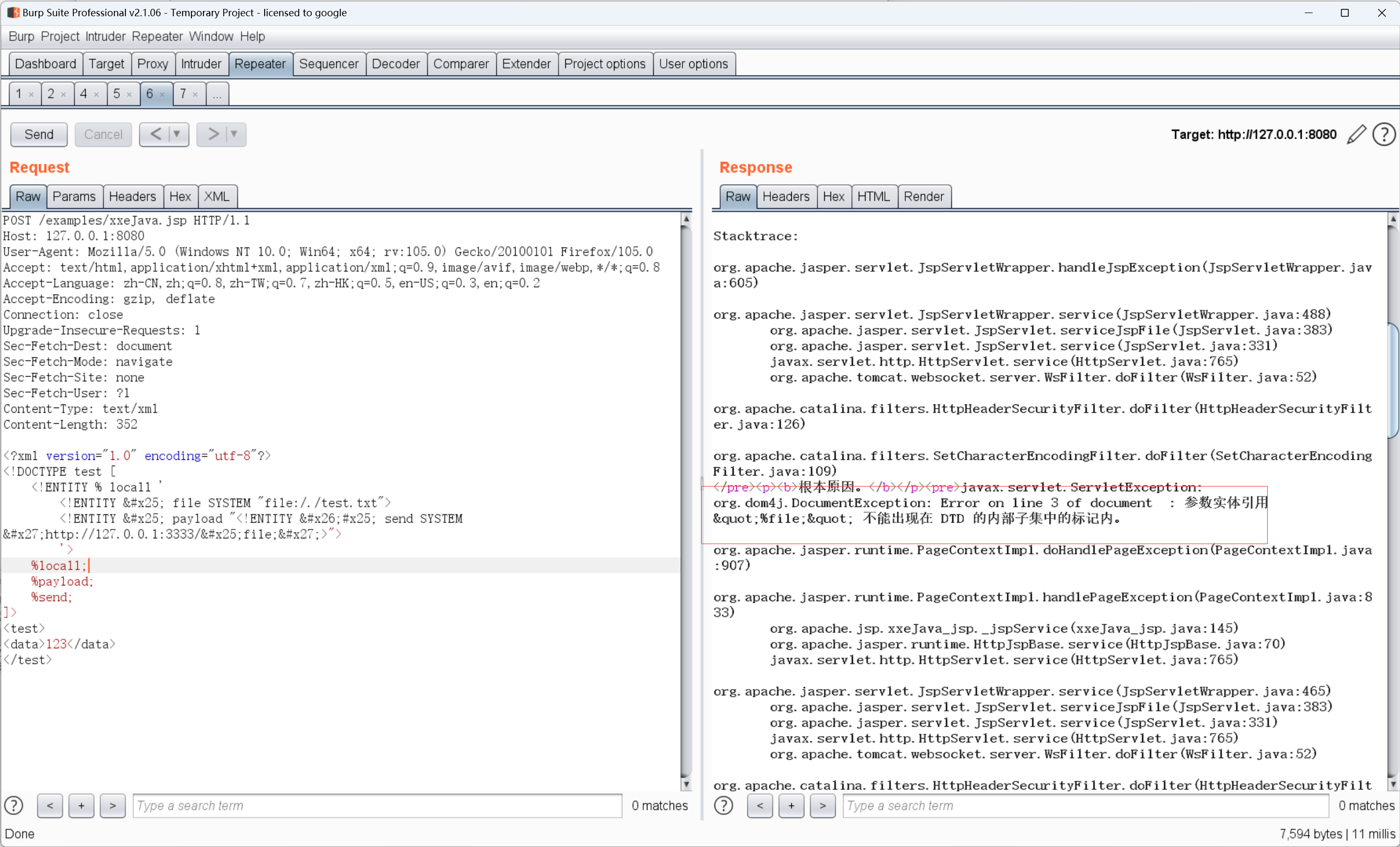Close Repeater tab 5

(130, 94)
